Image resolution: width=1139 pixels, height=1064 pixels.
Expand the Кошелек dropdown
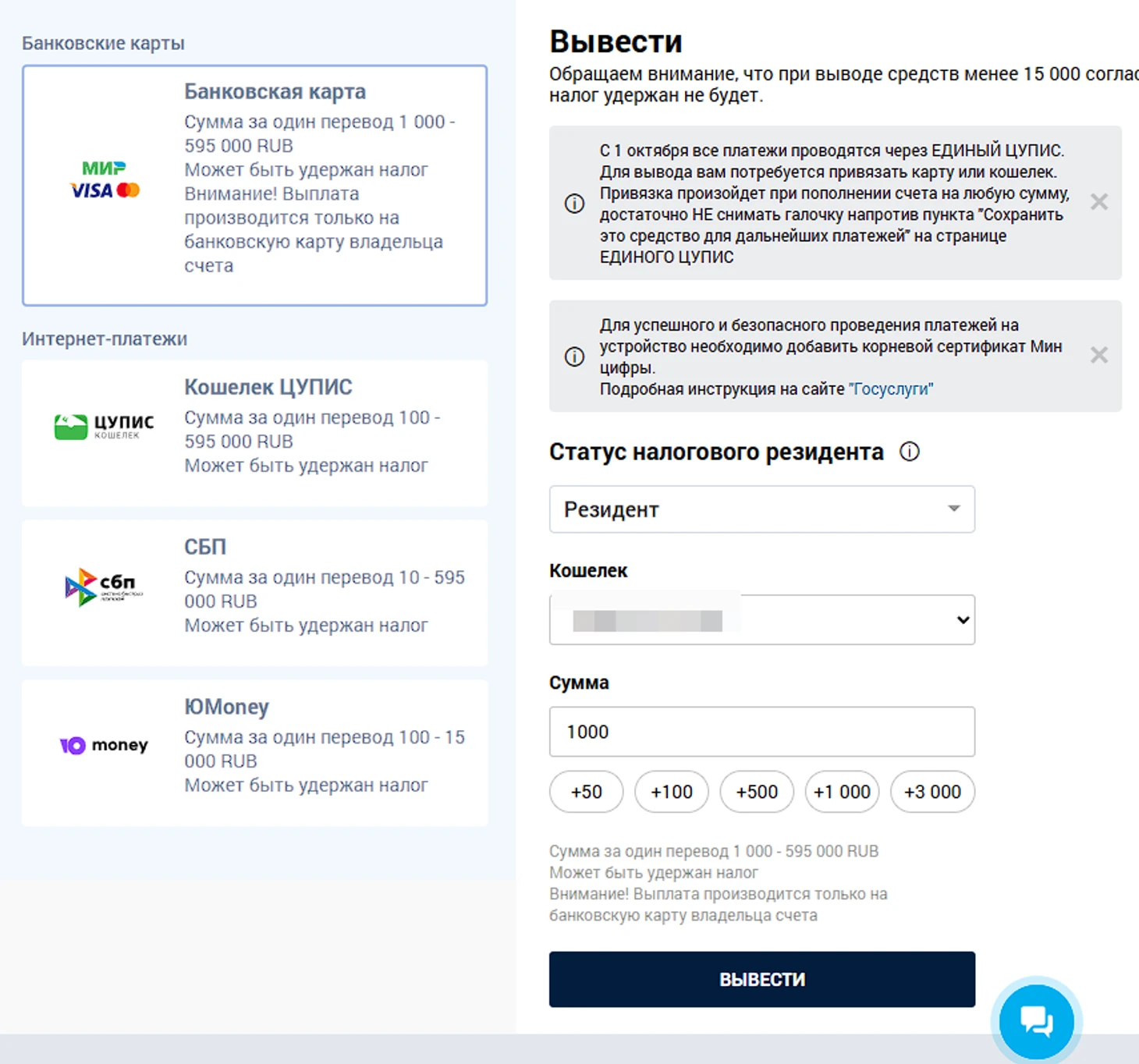point(762,620)
